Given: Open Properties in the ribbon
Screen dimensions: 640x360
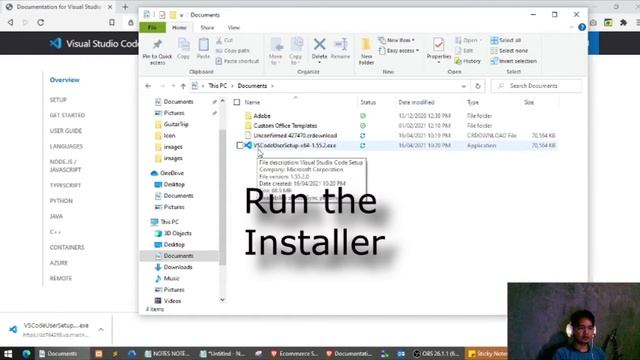Looking at the screenshot, I should 439,50.
